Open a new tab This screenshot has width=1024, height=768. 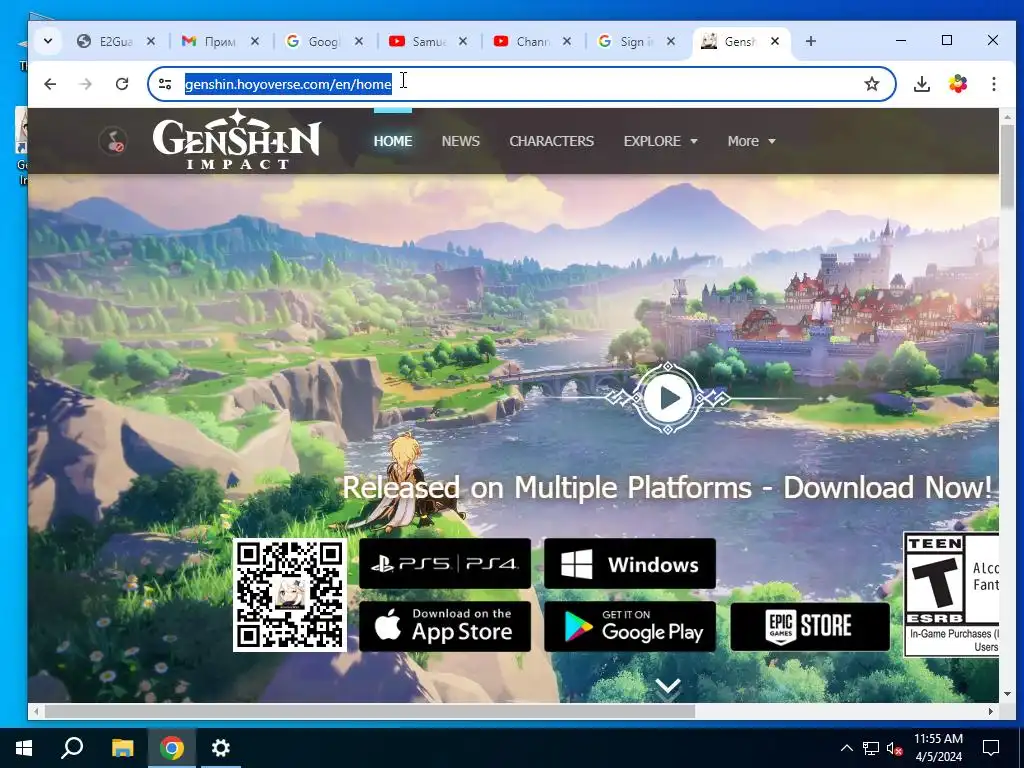810,41
